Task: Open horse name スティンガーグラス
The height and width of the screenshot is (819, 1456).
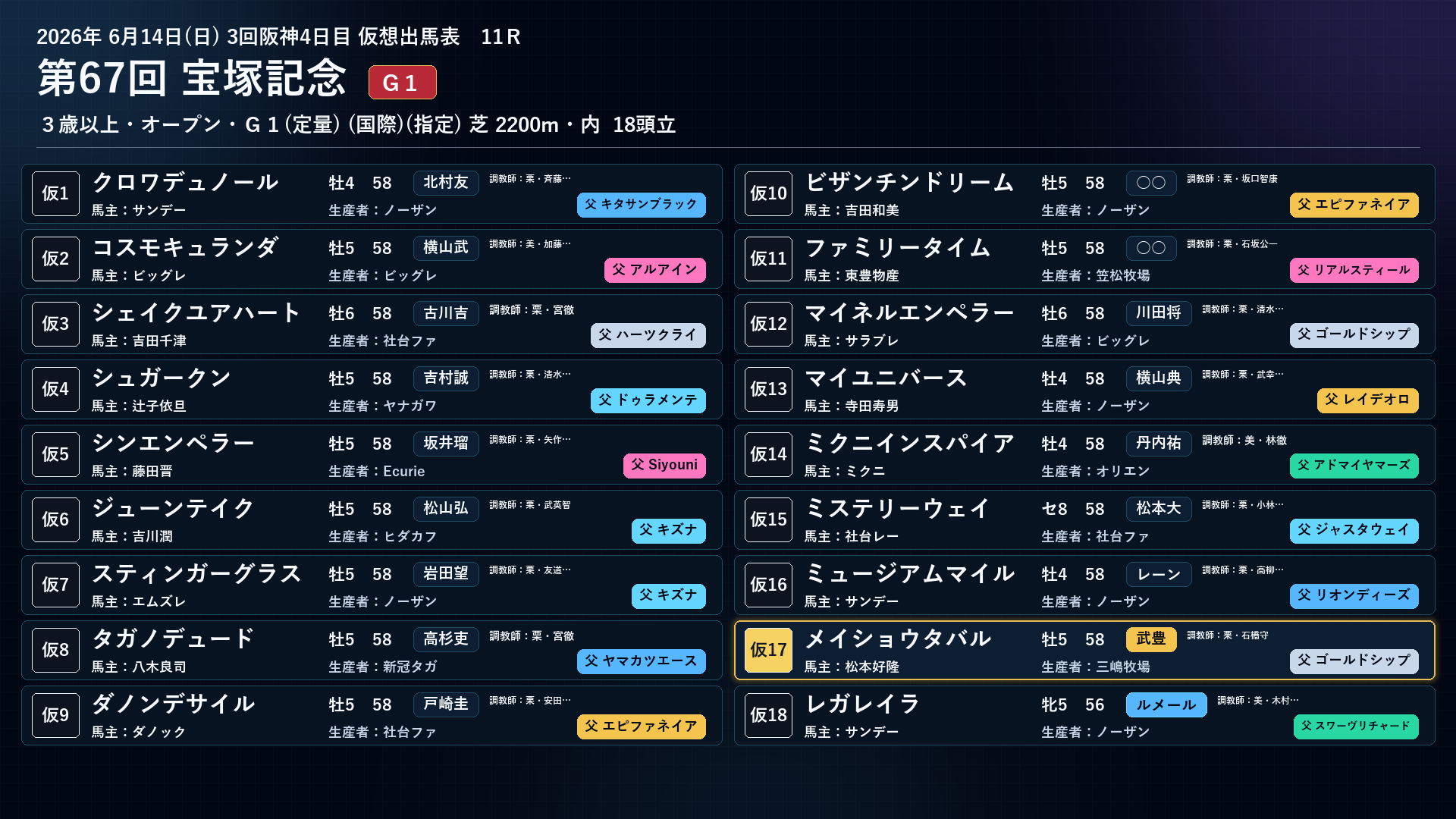Action: click(196, 573)
